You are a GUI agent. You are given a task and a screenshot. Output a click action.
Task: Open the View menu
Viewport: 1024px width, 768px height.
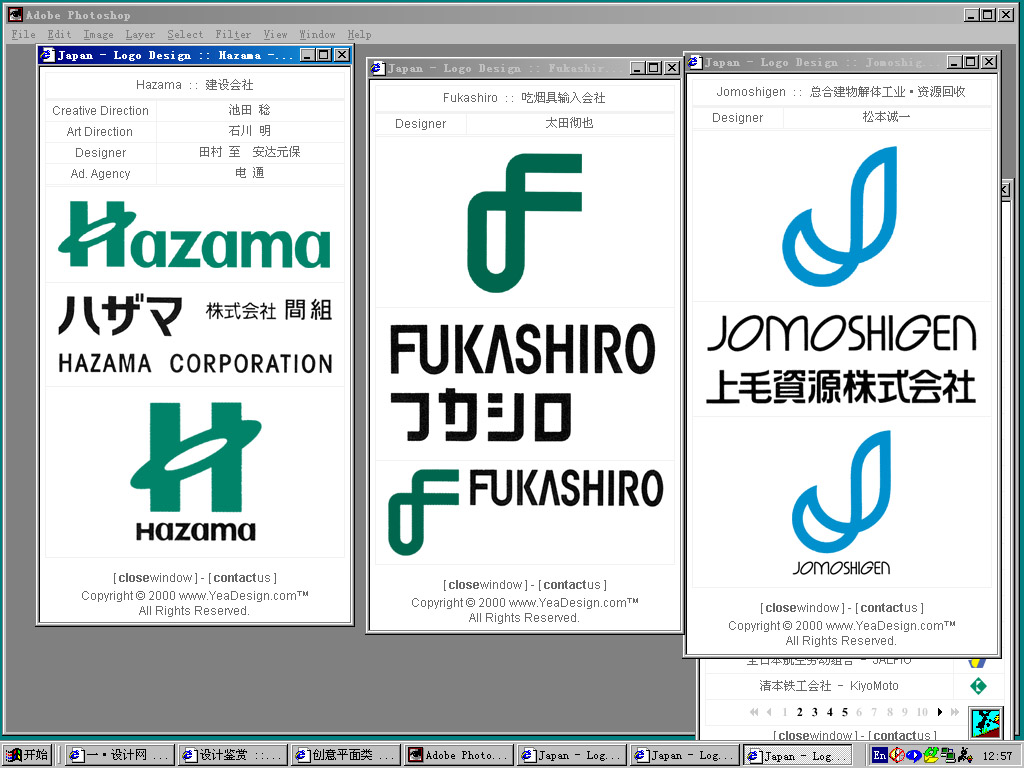pos(275,35)
